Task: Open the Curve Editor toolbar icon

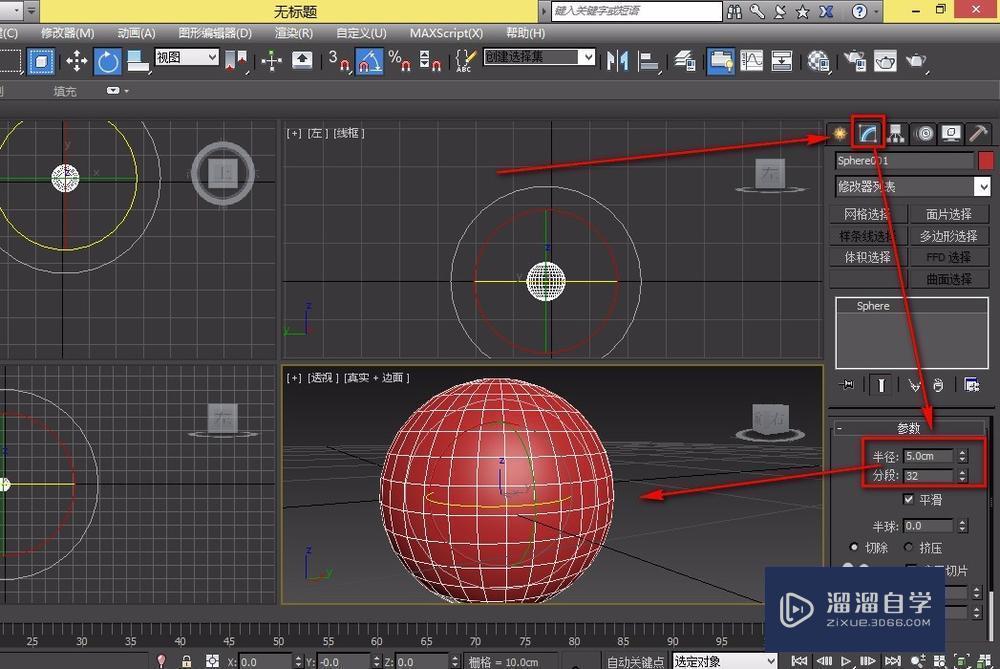Action: click(751, 61)
